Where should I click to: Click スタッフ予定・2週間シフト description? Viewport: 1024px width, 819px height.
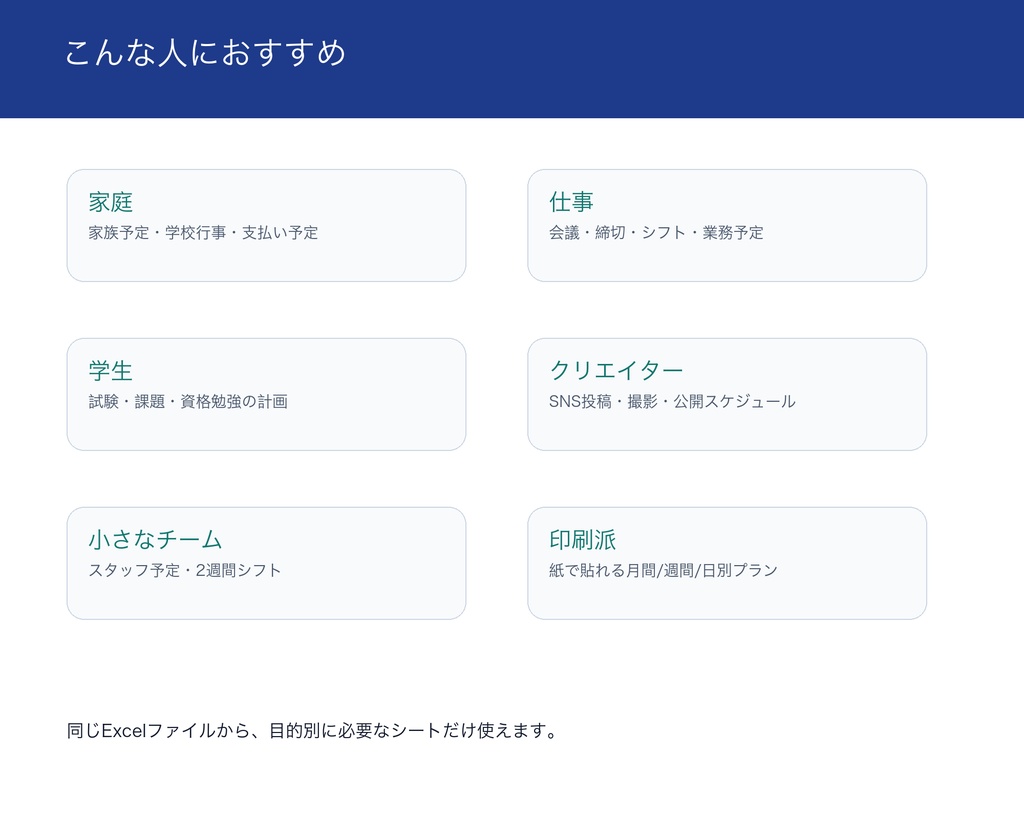(x=185, y=570)
